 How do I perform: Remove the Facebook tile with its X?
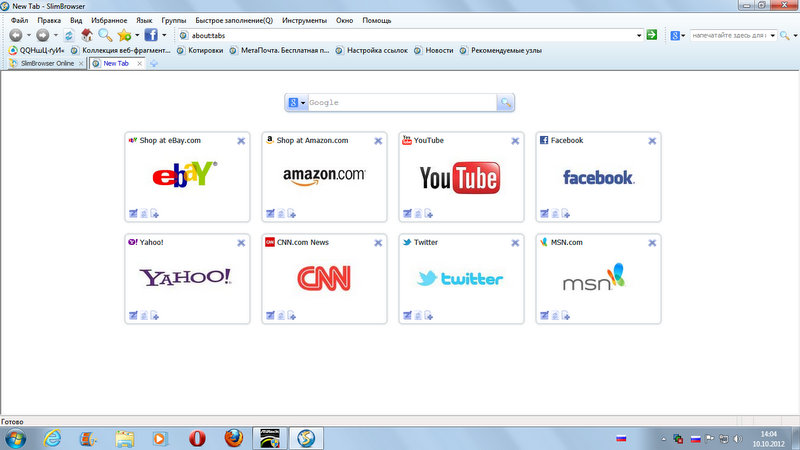point(652,141)
